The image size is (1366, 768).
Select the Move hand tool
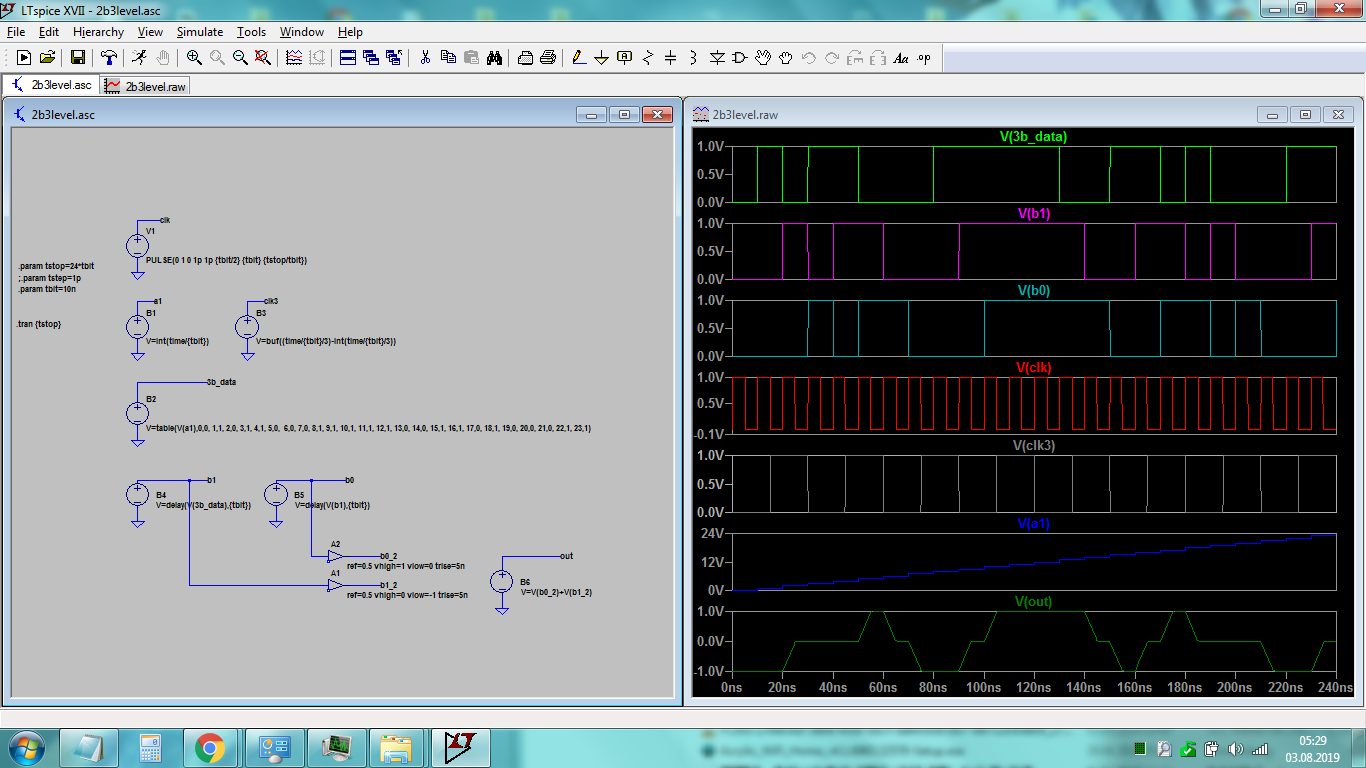(763, 58)
